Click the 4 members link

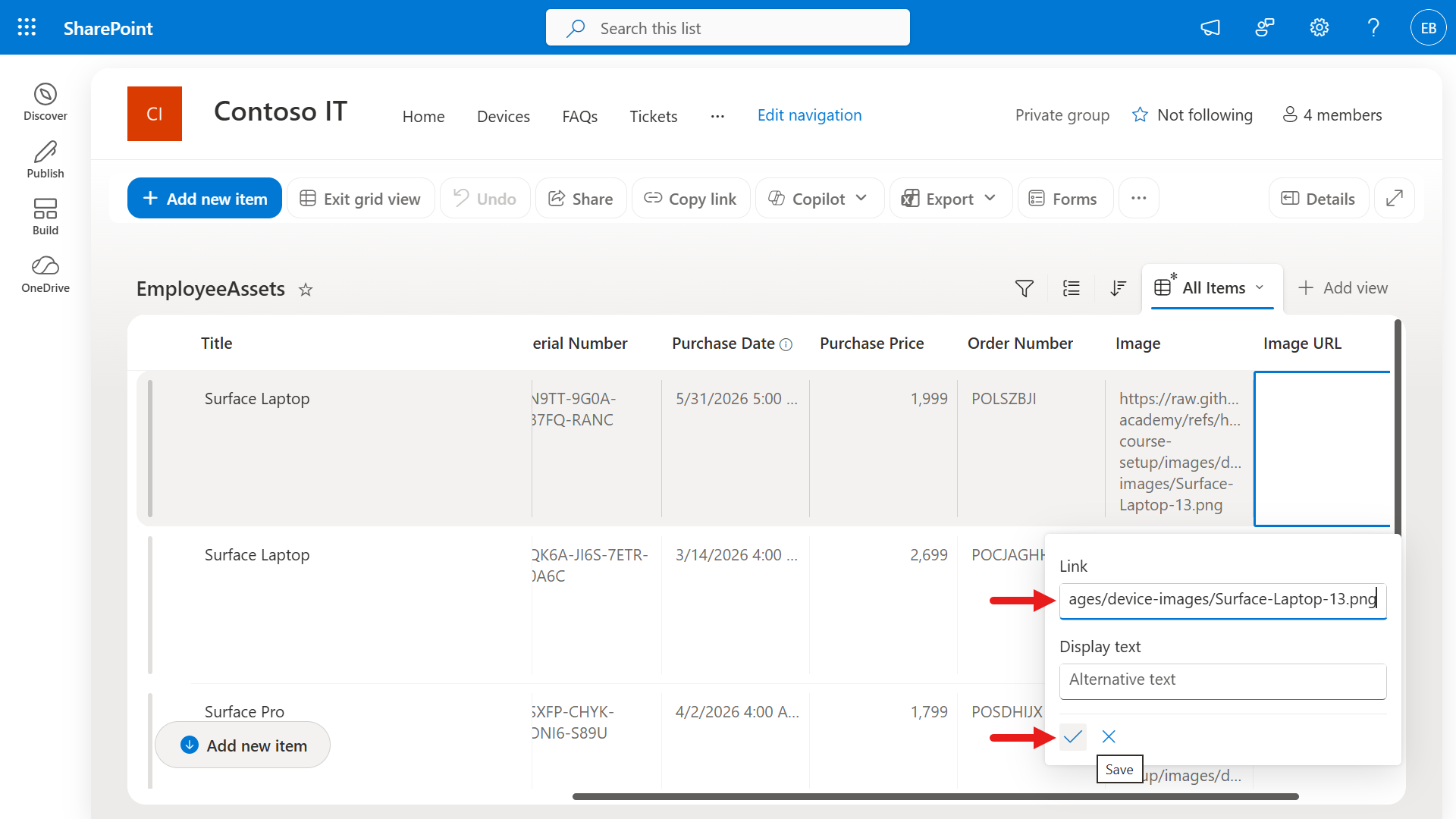pos(1332,115)
